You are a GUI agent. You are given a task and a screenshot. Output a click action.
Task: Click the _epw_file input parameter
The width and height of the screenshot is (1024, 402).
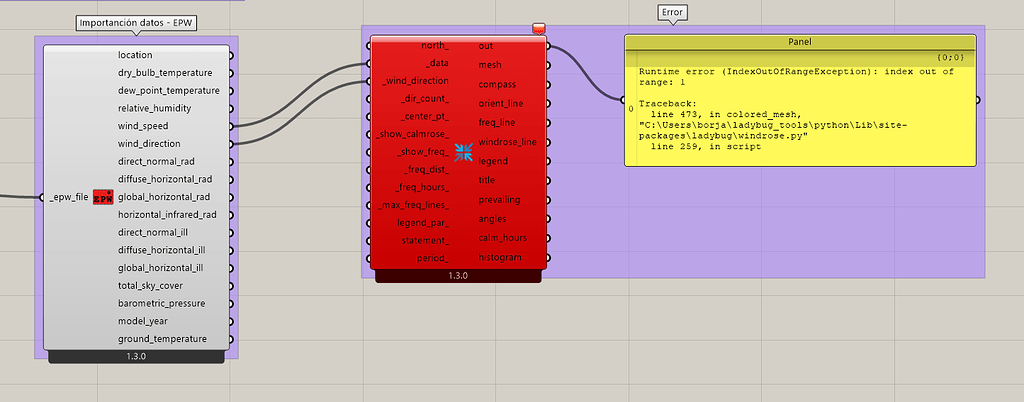pyautogui.click(x=68, y=197)
